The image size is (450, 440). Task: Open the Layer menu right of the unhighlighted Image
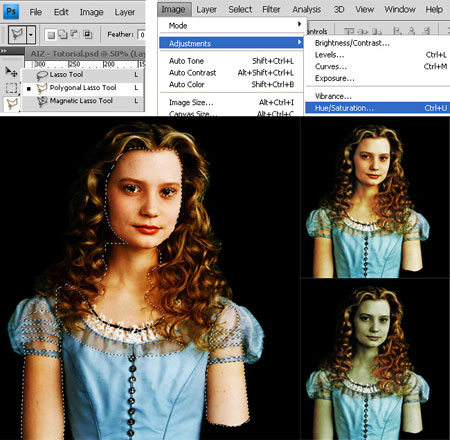[125, 12]
